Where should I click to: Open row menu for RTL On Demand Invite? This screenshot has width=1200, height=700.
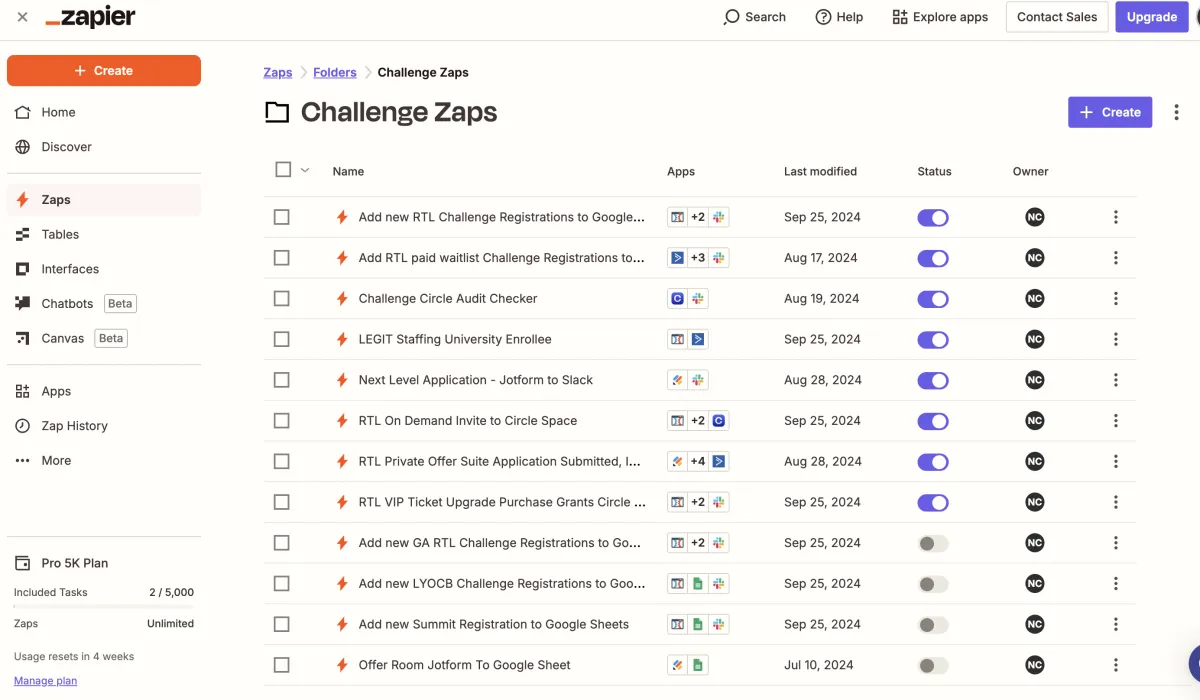pyautogui.click(x=1116, y=421)
